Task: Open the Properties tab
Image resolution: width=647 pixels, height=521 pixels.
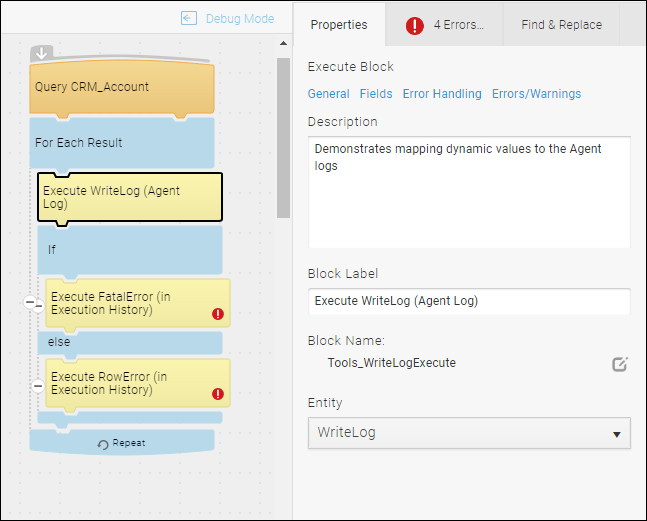Action: click(x=339, y=25)
